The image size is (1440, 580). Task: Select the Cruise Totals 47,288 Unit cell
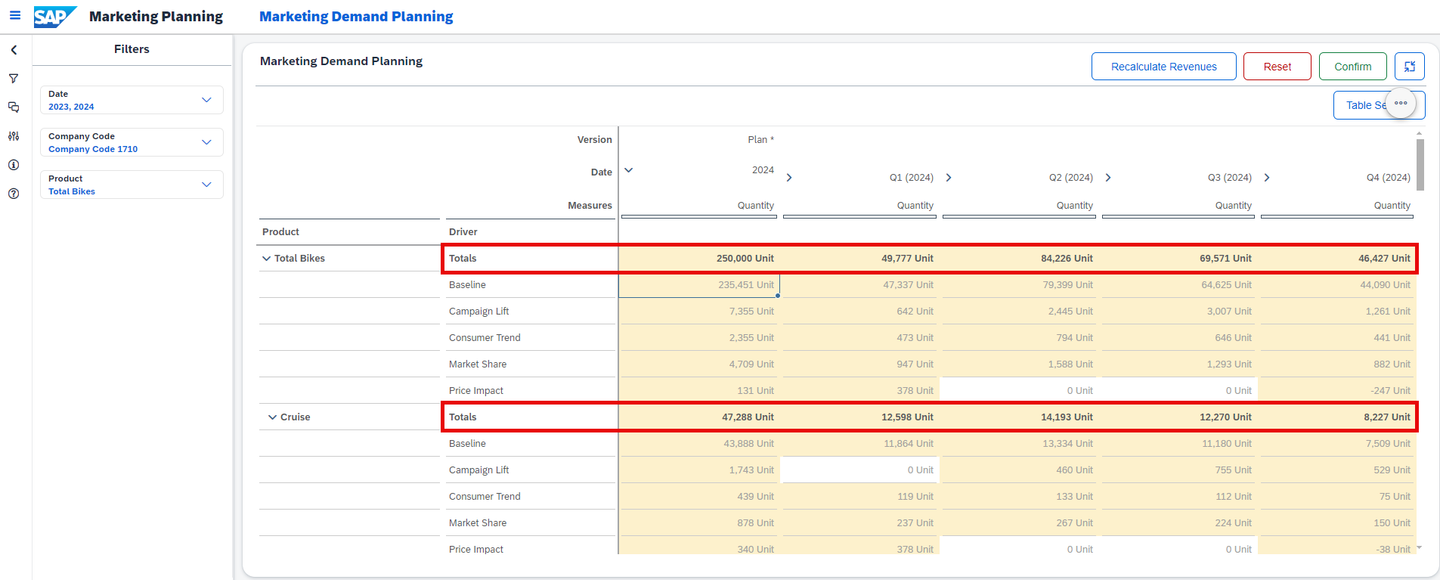point(699,417)
